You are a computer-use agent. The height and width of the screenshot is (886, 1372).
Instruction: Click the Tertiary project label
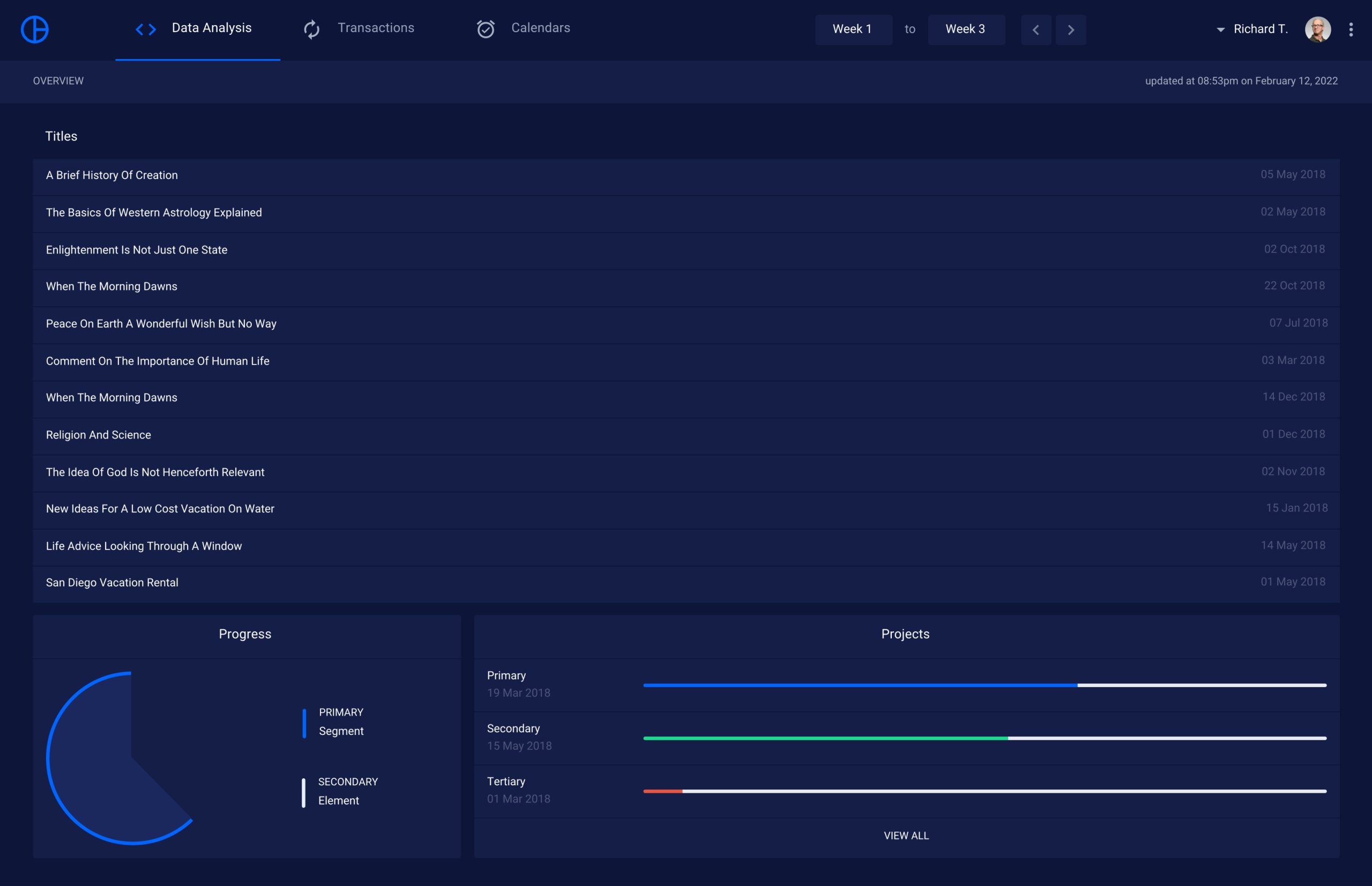pos(505,781)
